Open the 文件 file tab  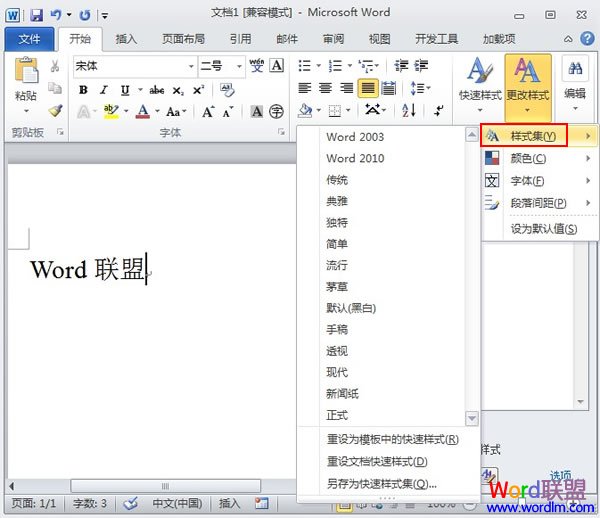tap(29, 39)
